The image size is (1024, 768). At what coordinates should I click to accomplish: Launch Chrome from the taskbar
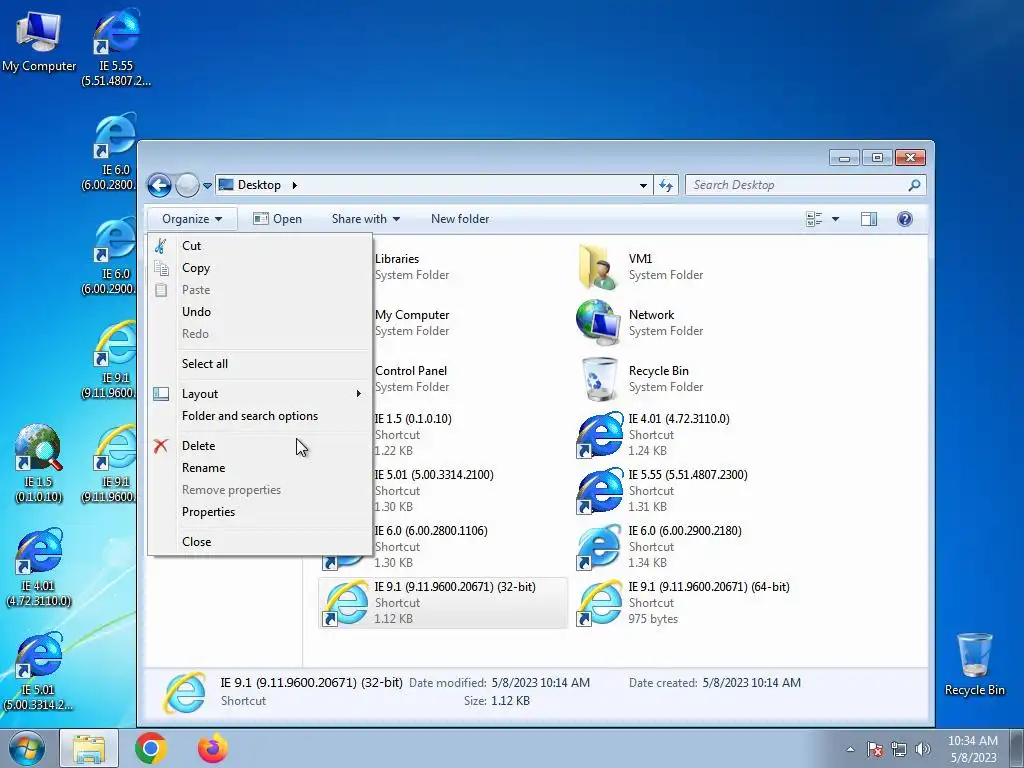pos(151,748)
